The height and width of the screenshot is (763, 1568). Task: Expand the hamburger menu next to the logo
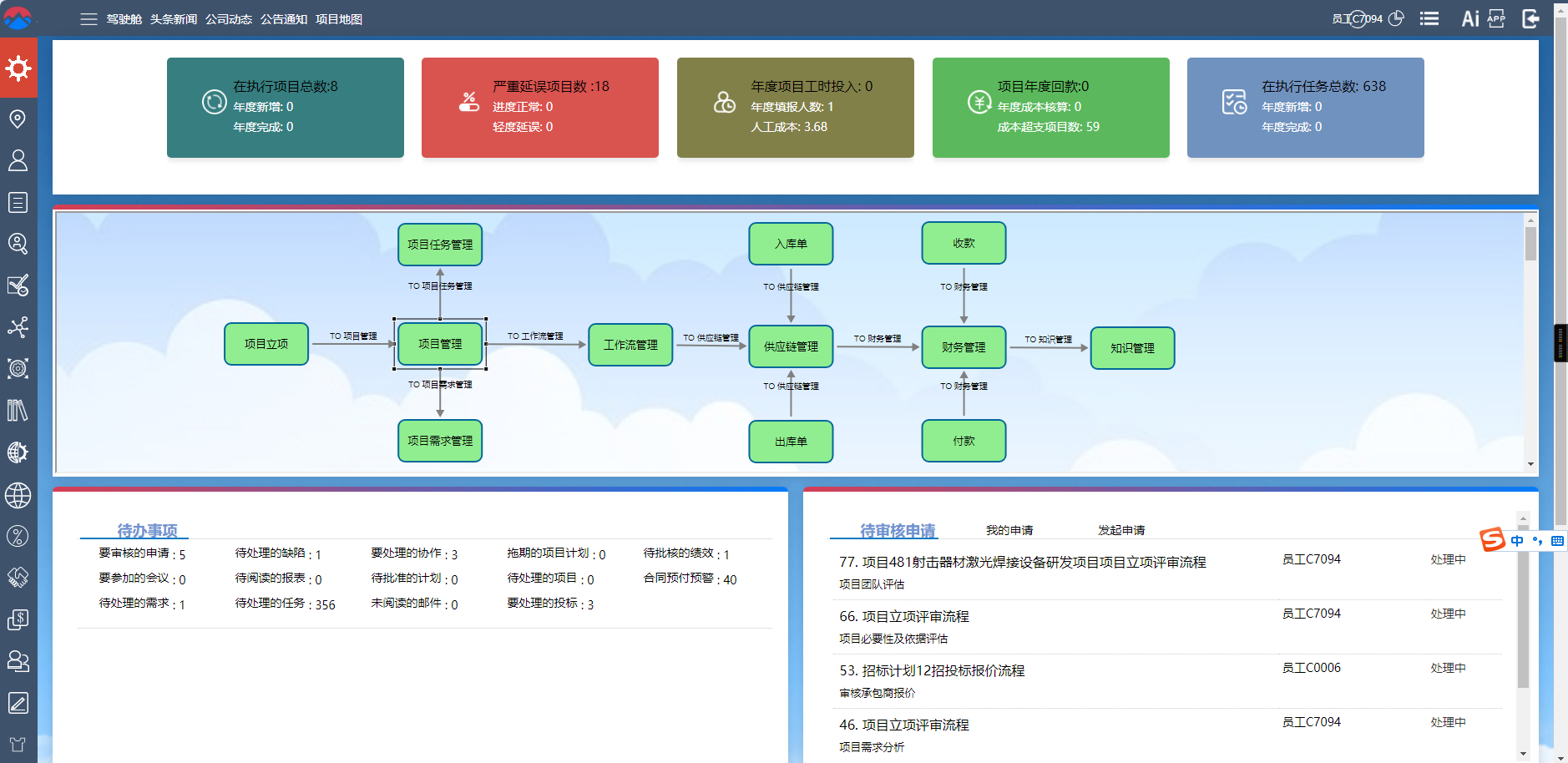(88, 18)
